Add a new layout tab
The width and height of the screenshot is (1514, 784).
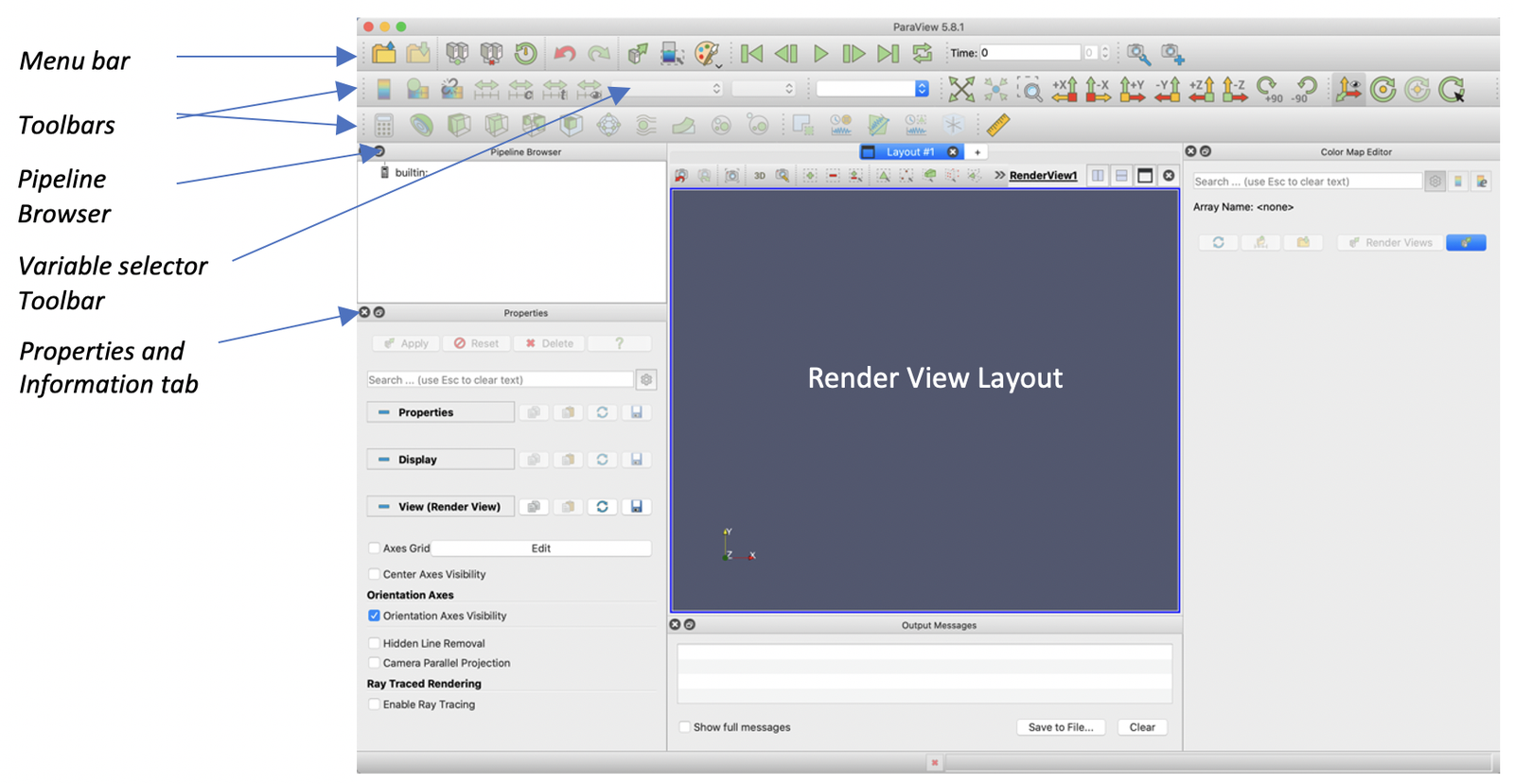click(977, 152)
